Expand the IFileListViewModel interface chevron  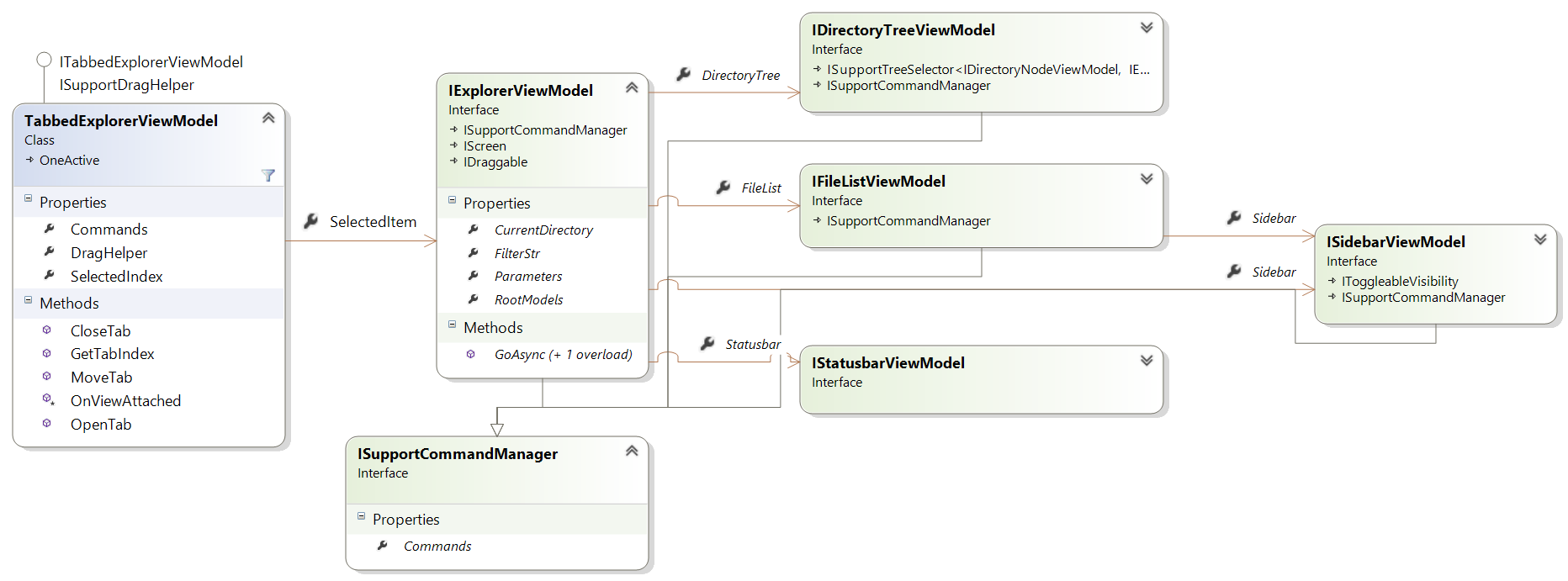click(1147, 178)
